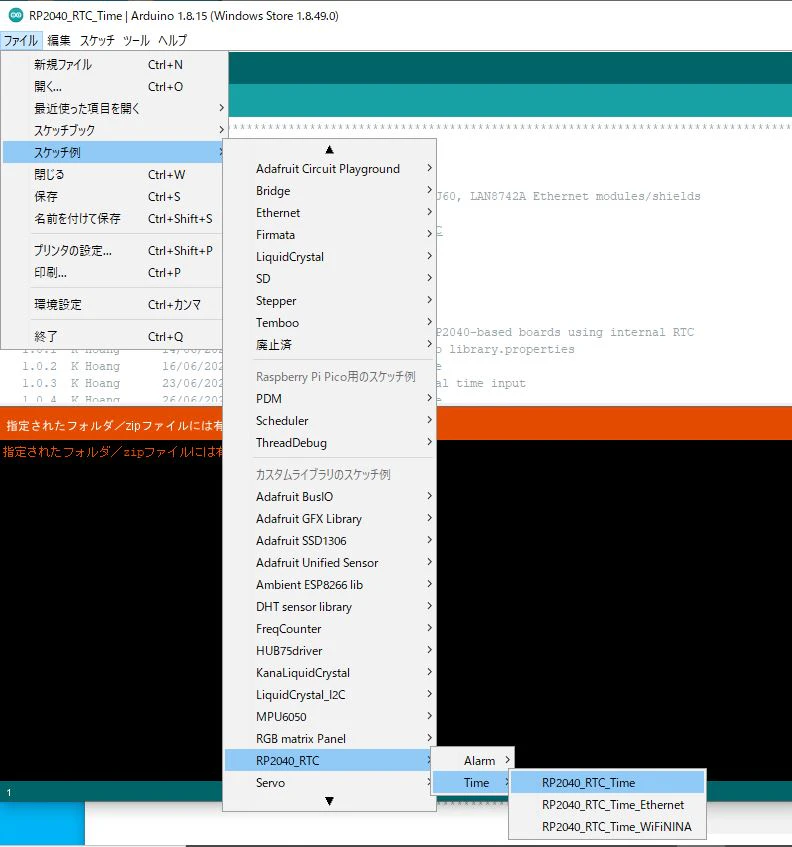The image size is (792, 847).
Task: Click the Arduino logo icon in title bar
Action: point(16,16)
